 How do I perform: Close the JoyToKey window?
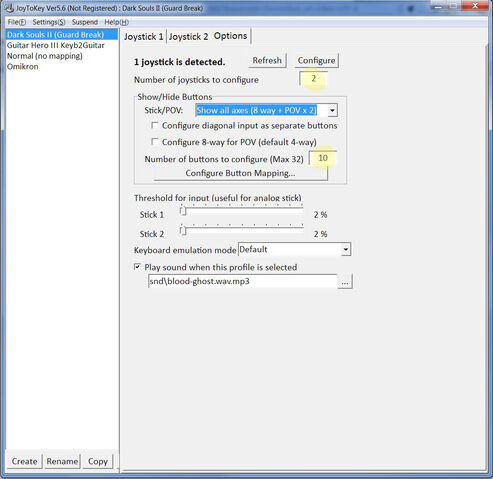pyautogui.click(x=475, y=6)
